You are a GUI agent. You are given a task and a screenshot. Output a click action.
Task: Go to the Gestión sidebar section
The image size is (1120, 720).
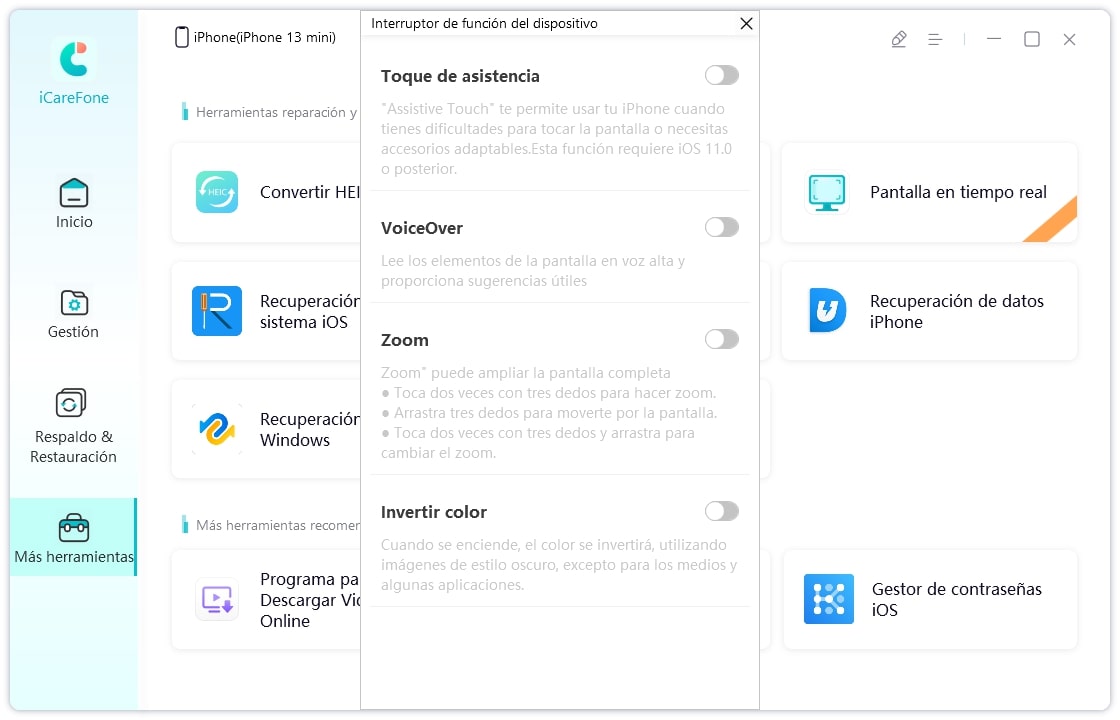[x=74, y=313]
